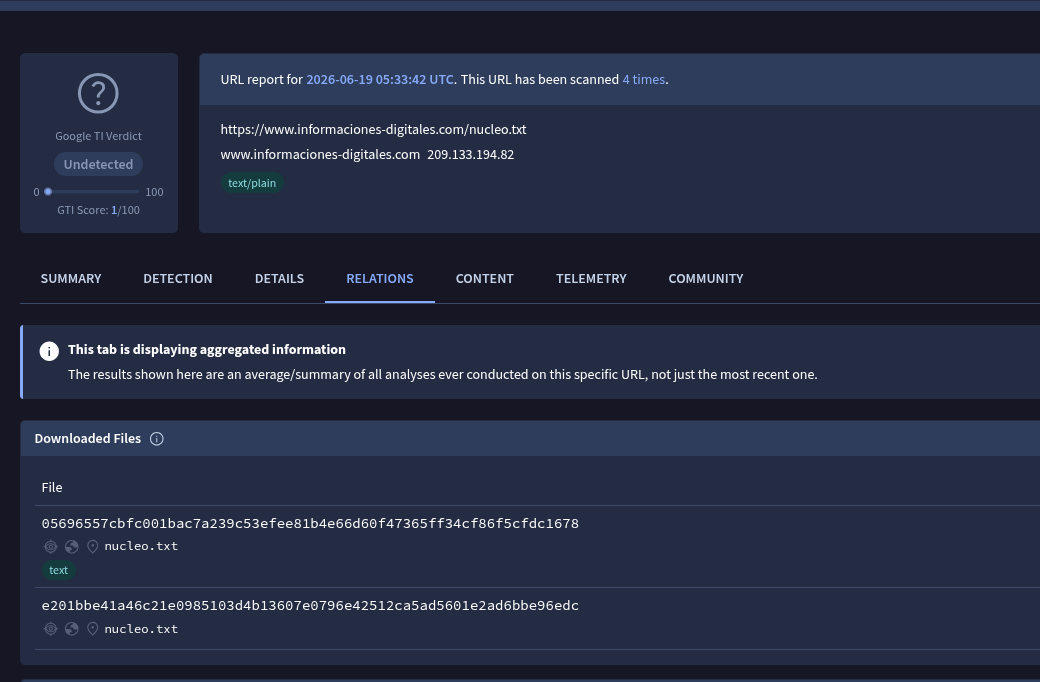The height and width of the screenshot is (682, 1040).
Task: Open the Community tab
Action: pos(706,279)
